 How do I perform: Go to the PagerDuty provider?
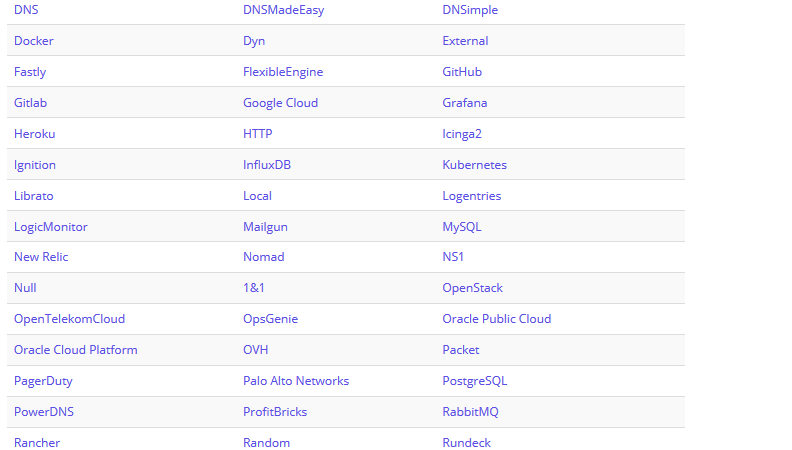(x=43, y=381)
